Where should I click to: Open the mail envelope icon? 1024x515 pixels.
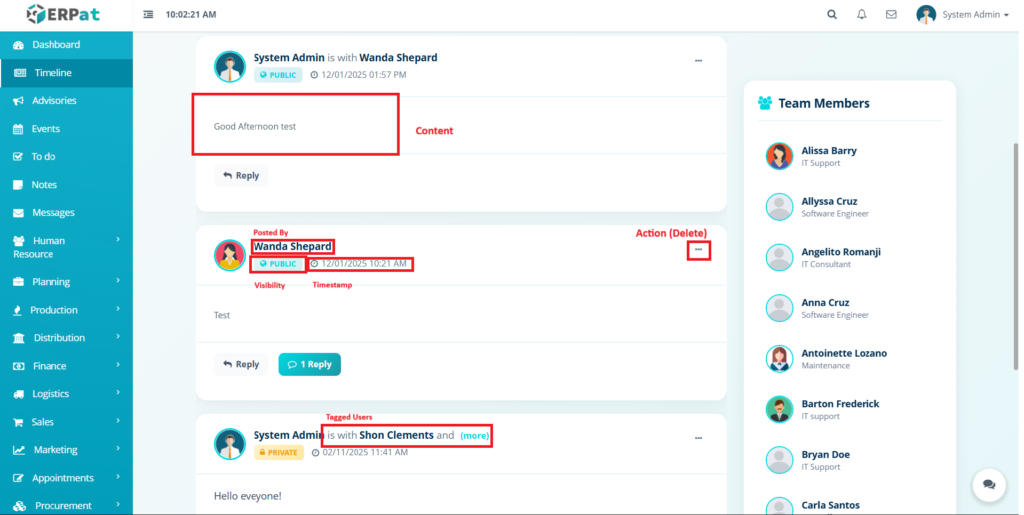[891, 14]
